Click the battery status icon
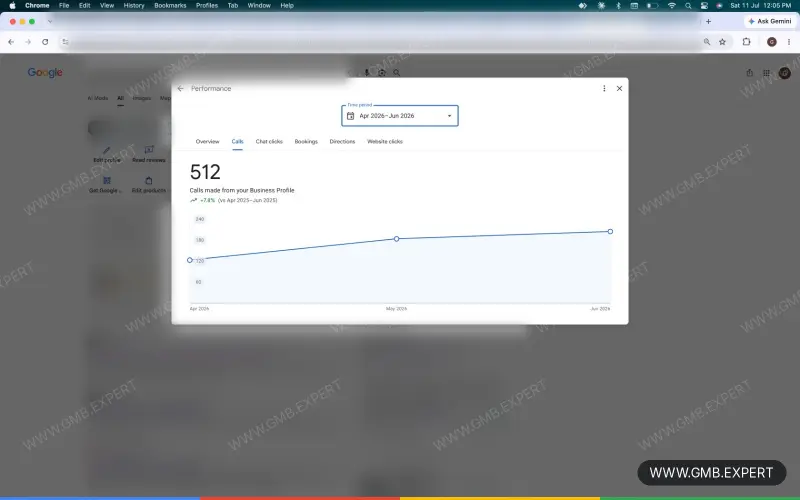This screenshot has width=800, height=500. [x=652, y=6]
